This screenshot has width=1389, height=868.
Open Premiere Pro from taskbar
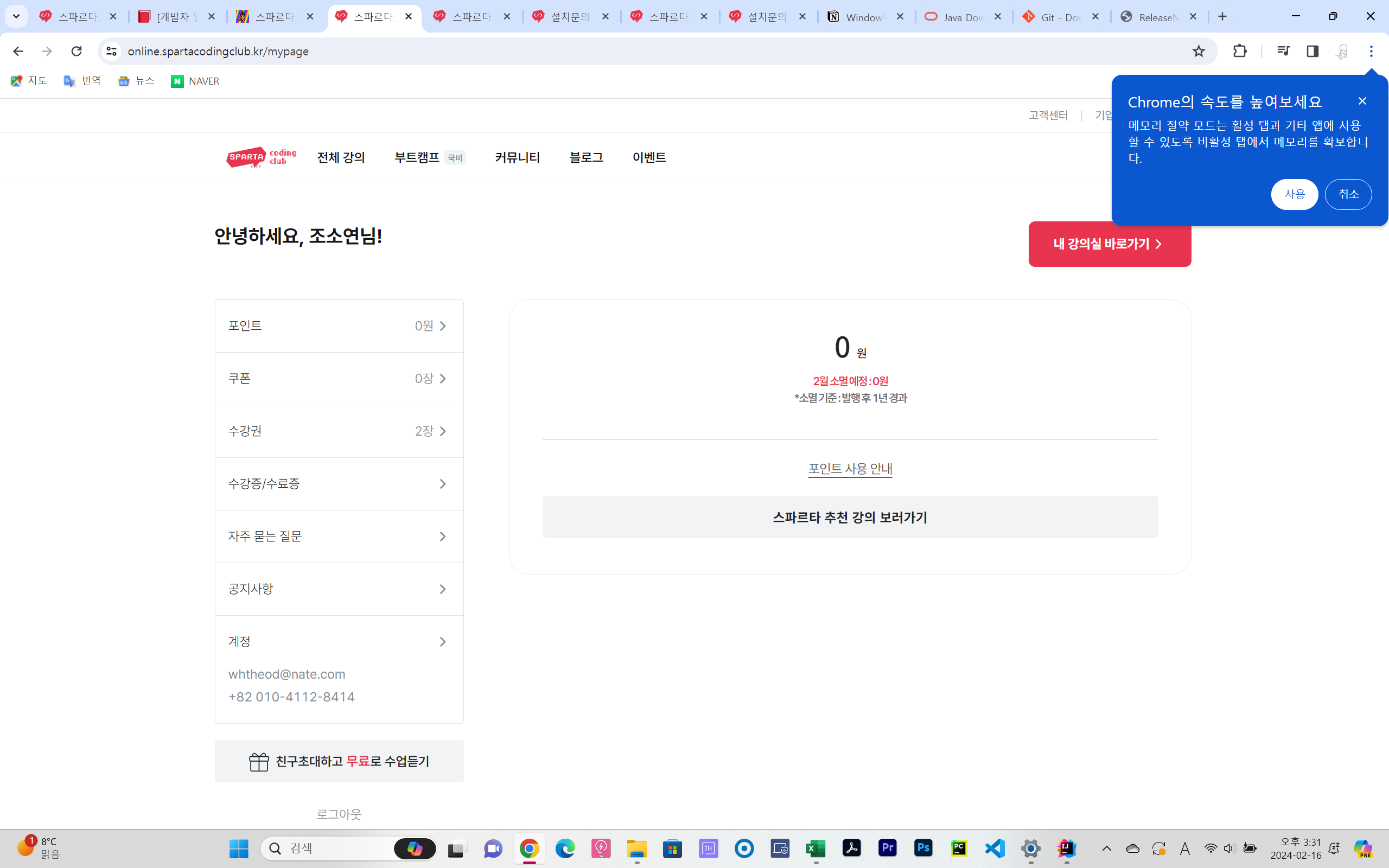[887, 848]
